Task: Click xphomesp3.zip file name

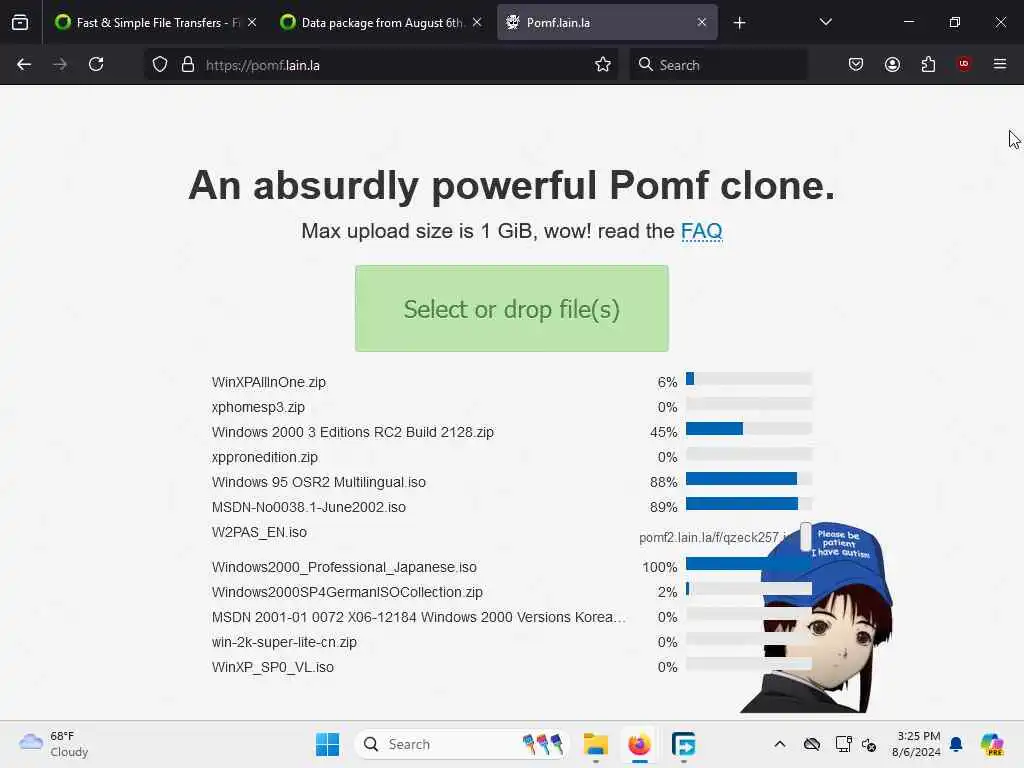Action: [258, 407]
